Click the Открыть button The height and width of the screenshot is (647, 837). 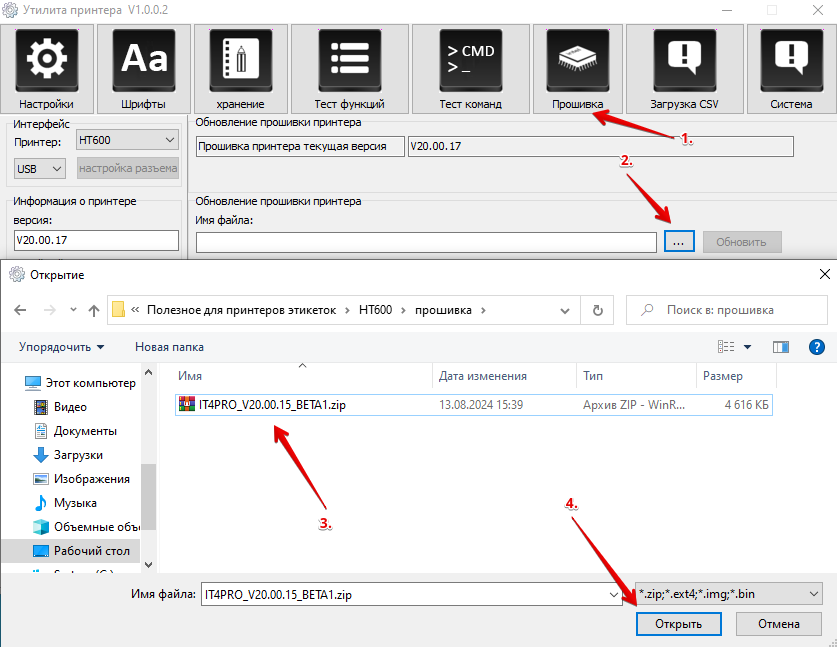[x=679, y=624]
